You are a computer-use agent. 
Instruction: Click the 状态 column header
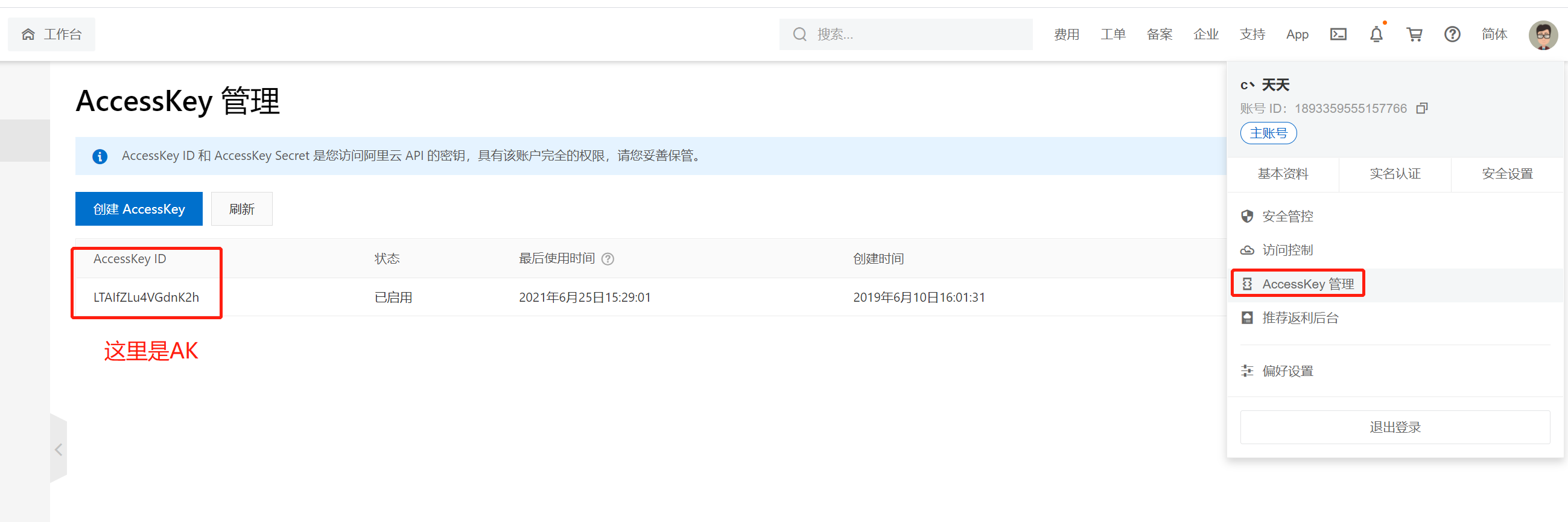pyautogui.click(x=387, y=259)
